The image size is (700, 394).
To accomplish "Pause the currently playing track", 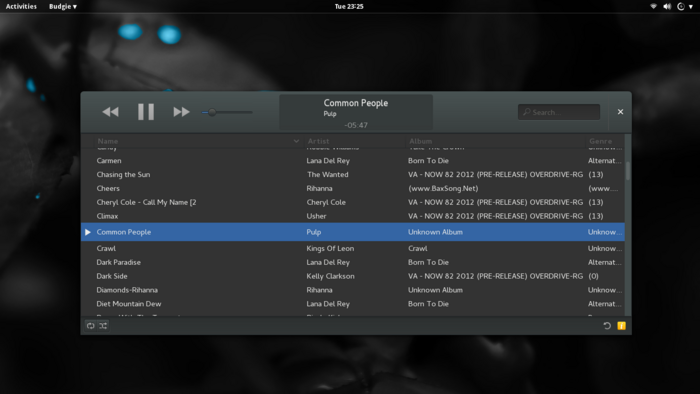I will pos(146,112).
